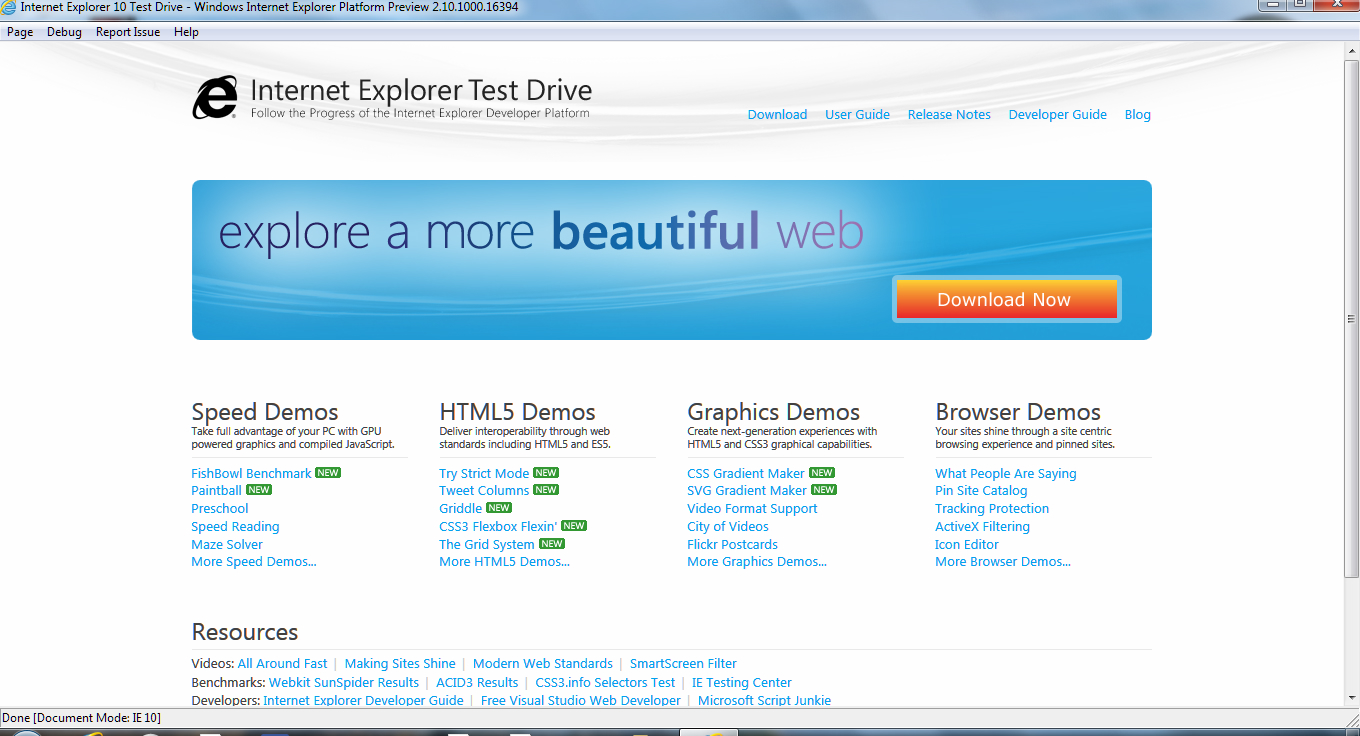This screenshot has height=736, width=1360.
Task: Open SVG Gradient Maker demo
Action: 747,491
